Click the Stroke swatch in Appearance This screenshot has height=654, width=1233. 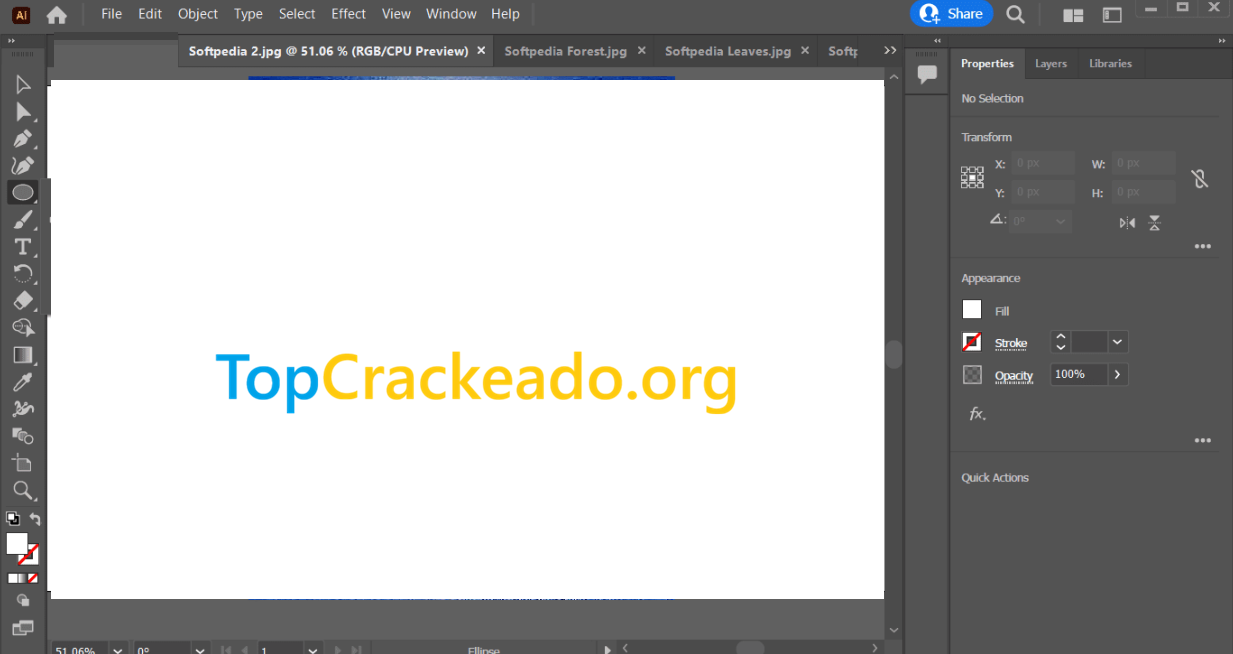[972, 342]
